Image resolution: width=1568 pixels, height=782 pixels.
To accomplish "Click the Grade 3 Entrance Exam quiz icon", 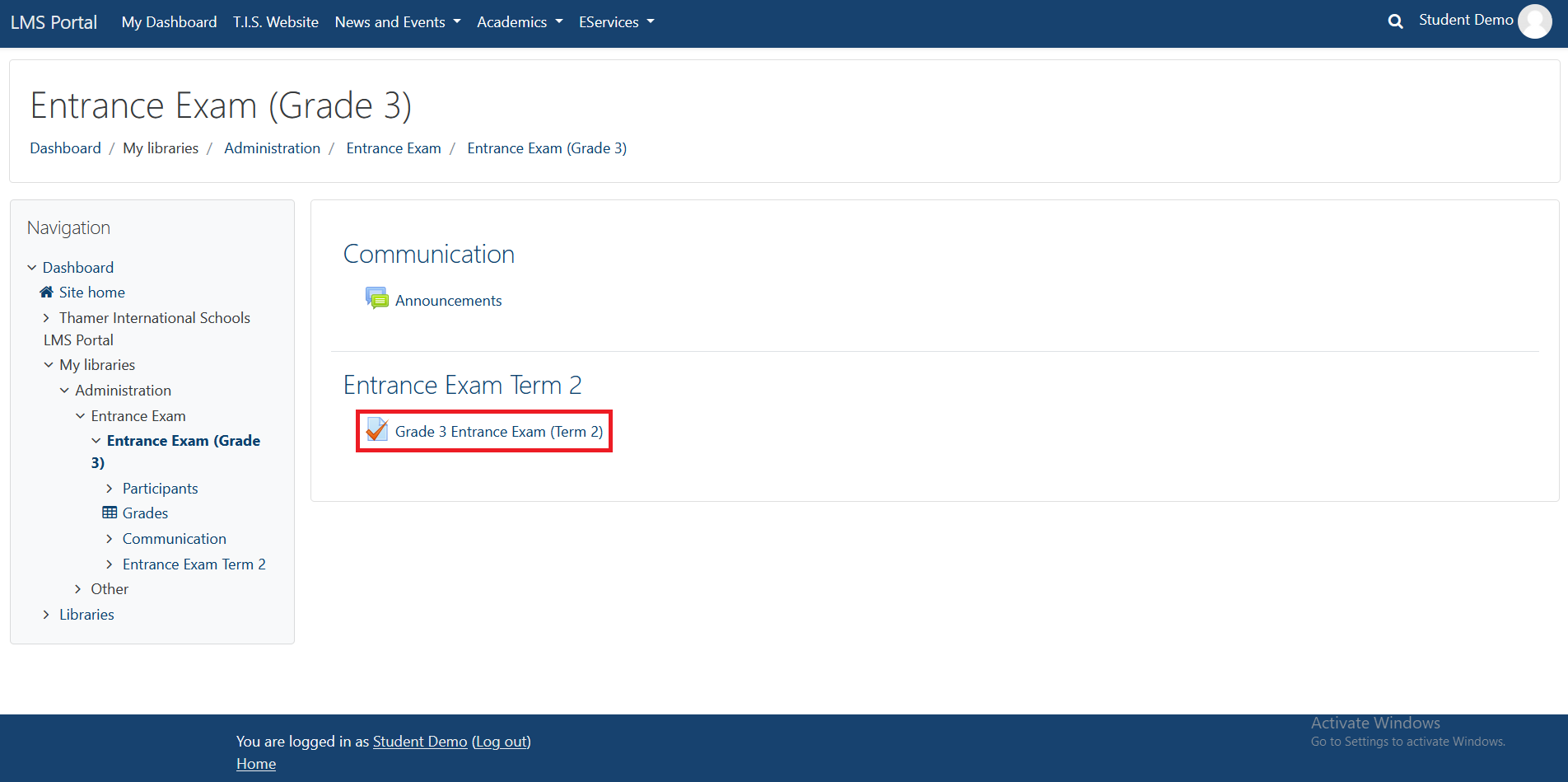I will click(377, 429).
